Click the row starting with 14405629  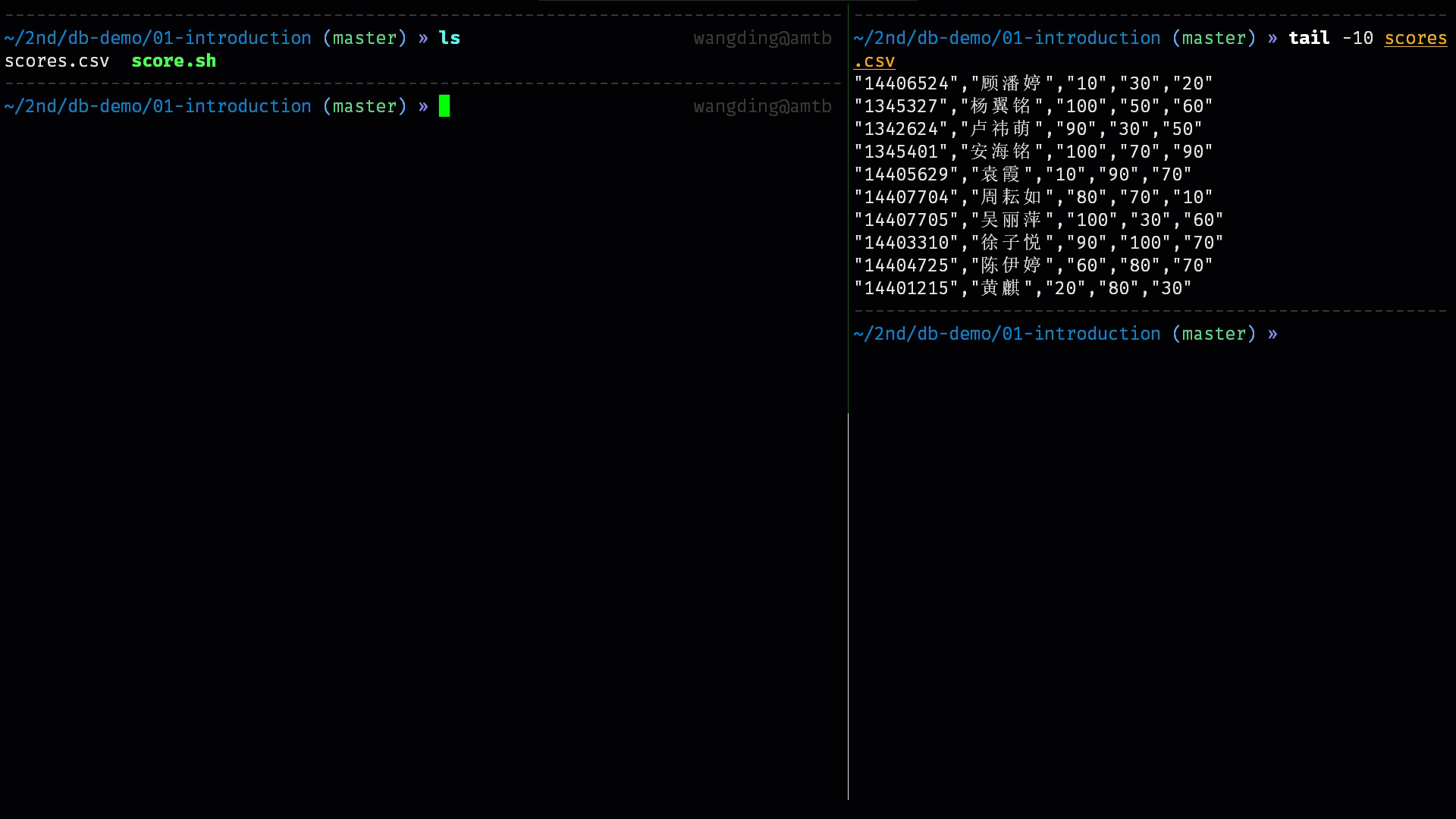[1022, 174]
